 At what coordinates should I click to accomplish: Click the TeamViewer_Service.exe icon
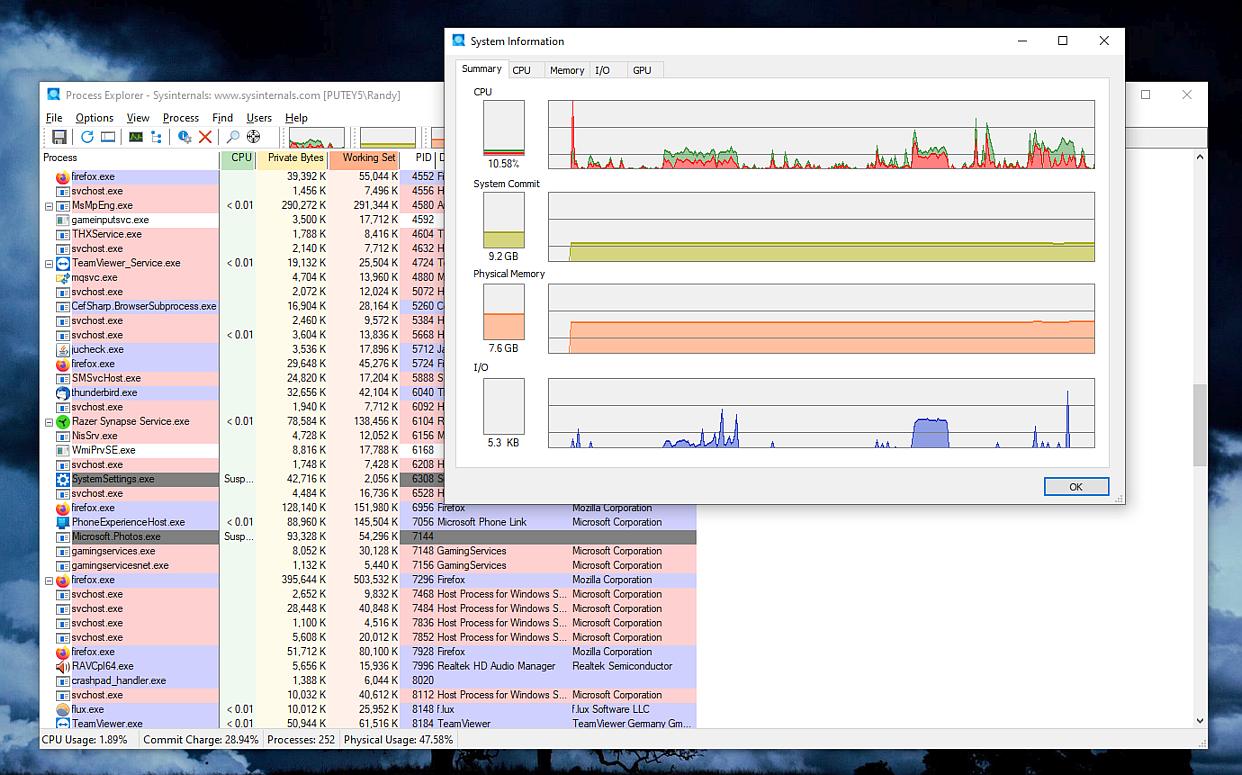(x=62, y=263)
